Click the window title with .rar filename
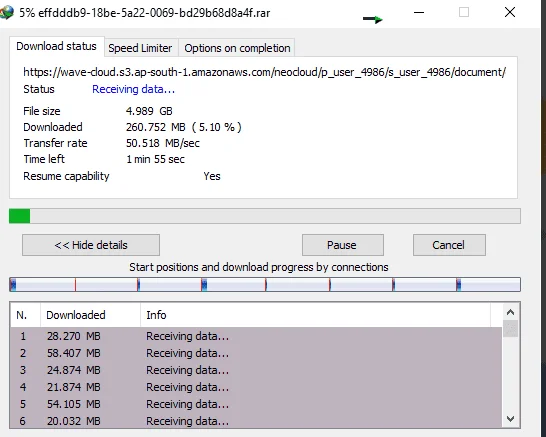The height and width of the screenshot is (437, 546). coord(145,13)
